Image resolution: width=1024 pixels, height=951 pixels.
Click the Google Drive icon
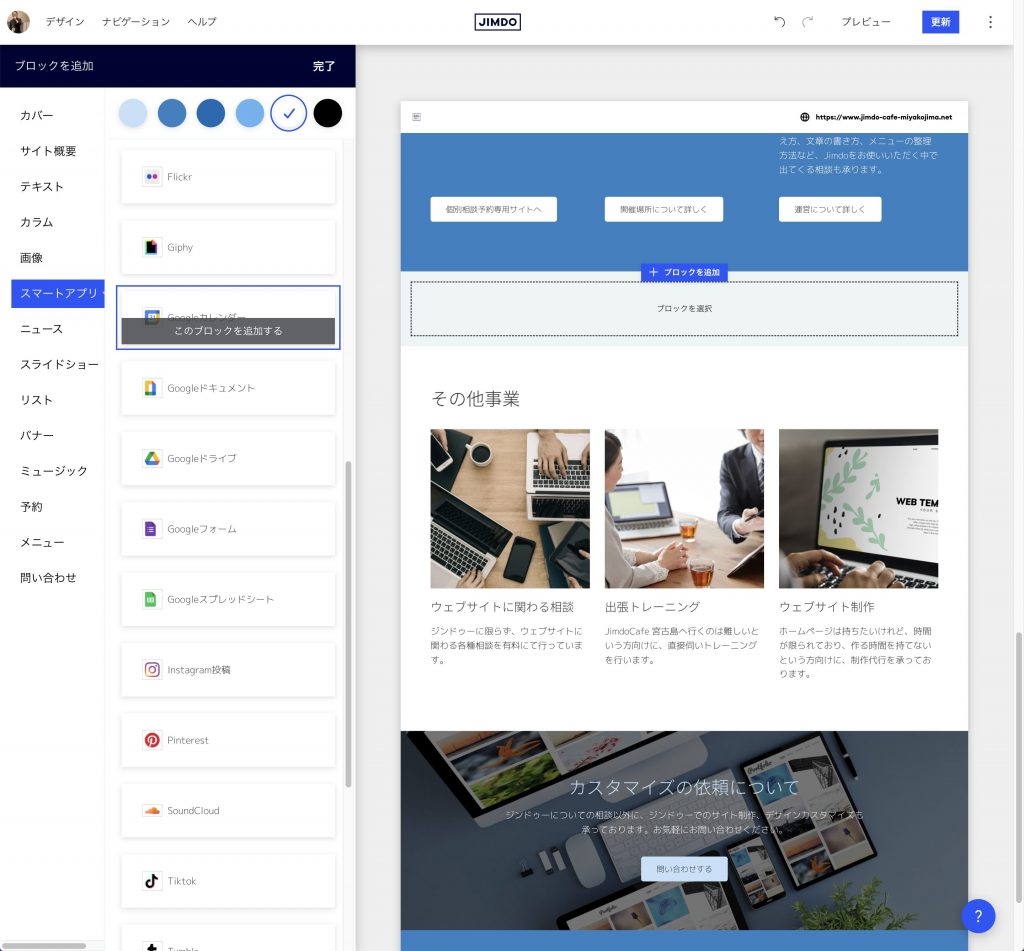click(x=152, y=459)
